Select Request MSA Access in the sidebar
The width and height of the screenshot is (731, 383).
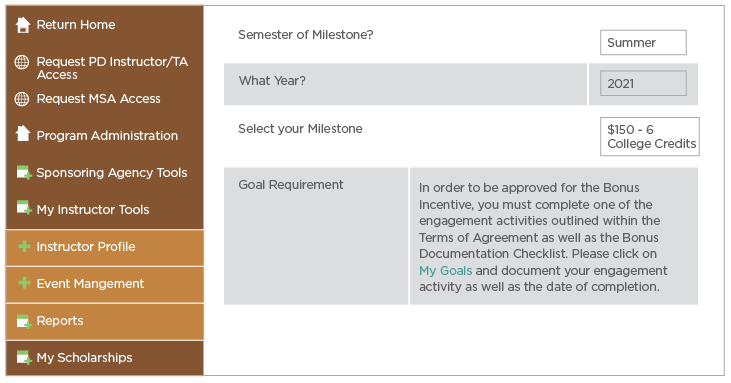coord(98,99)
